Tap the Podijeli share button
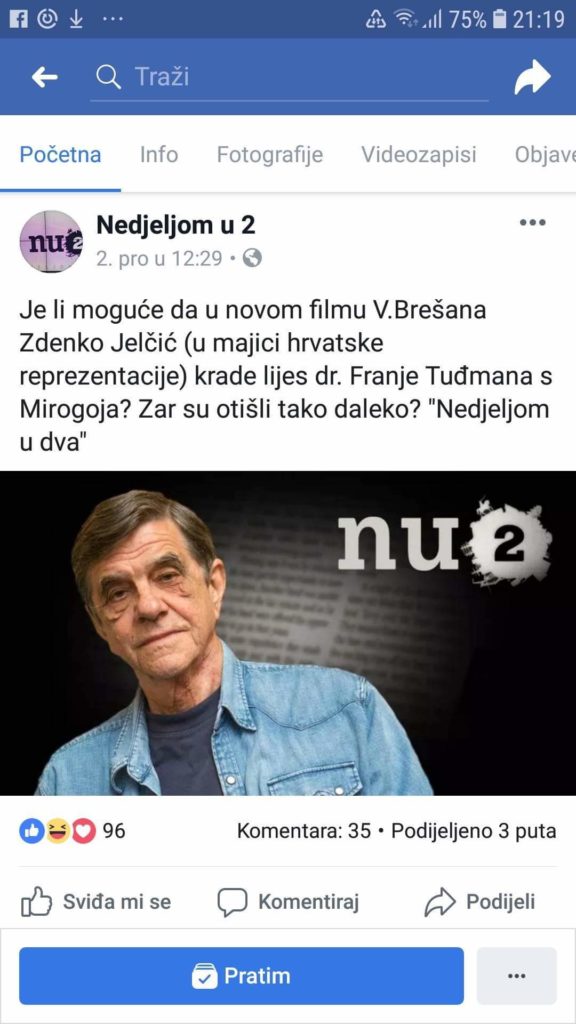Viewport: 576px width, 1024px height. (x=480, y=902)
